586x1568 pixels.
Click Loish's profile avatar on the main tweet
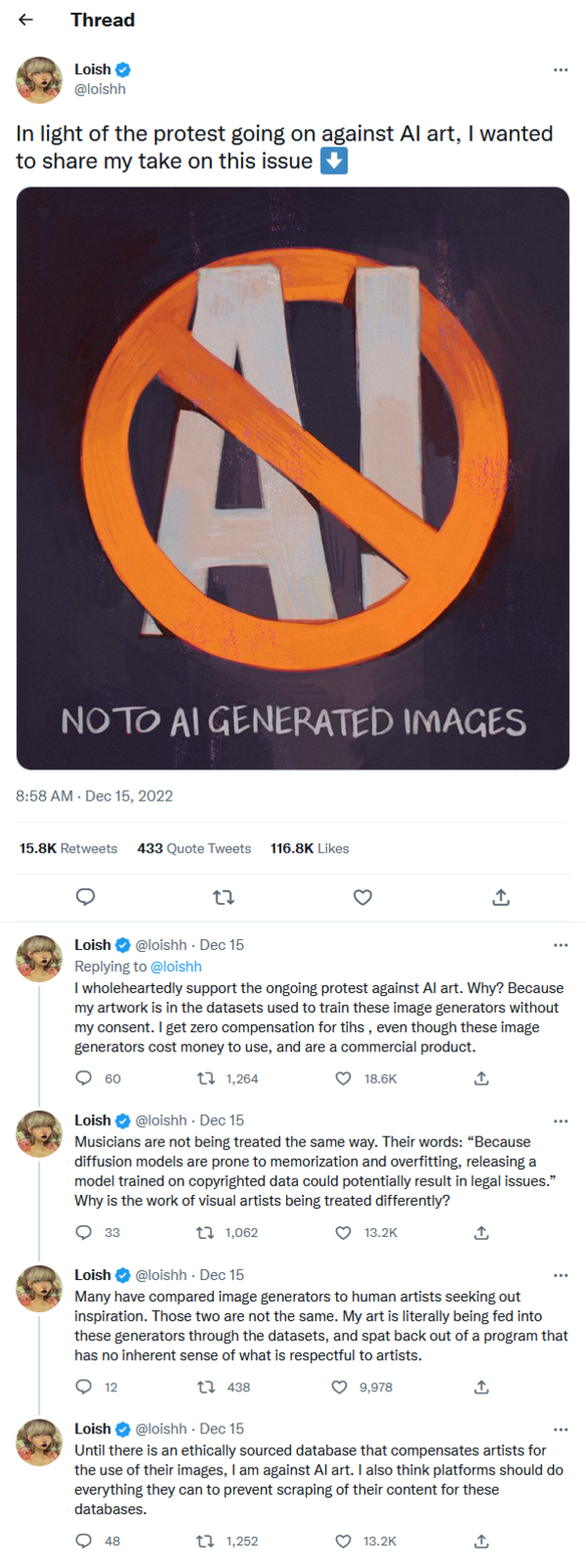click(39, 78)
